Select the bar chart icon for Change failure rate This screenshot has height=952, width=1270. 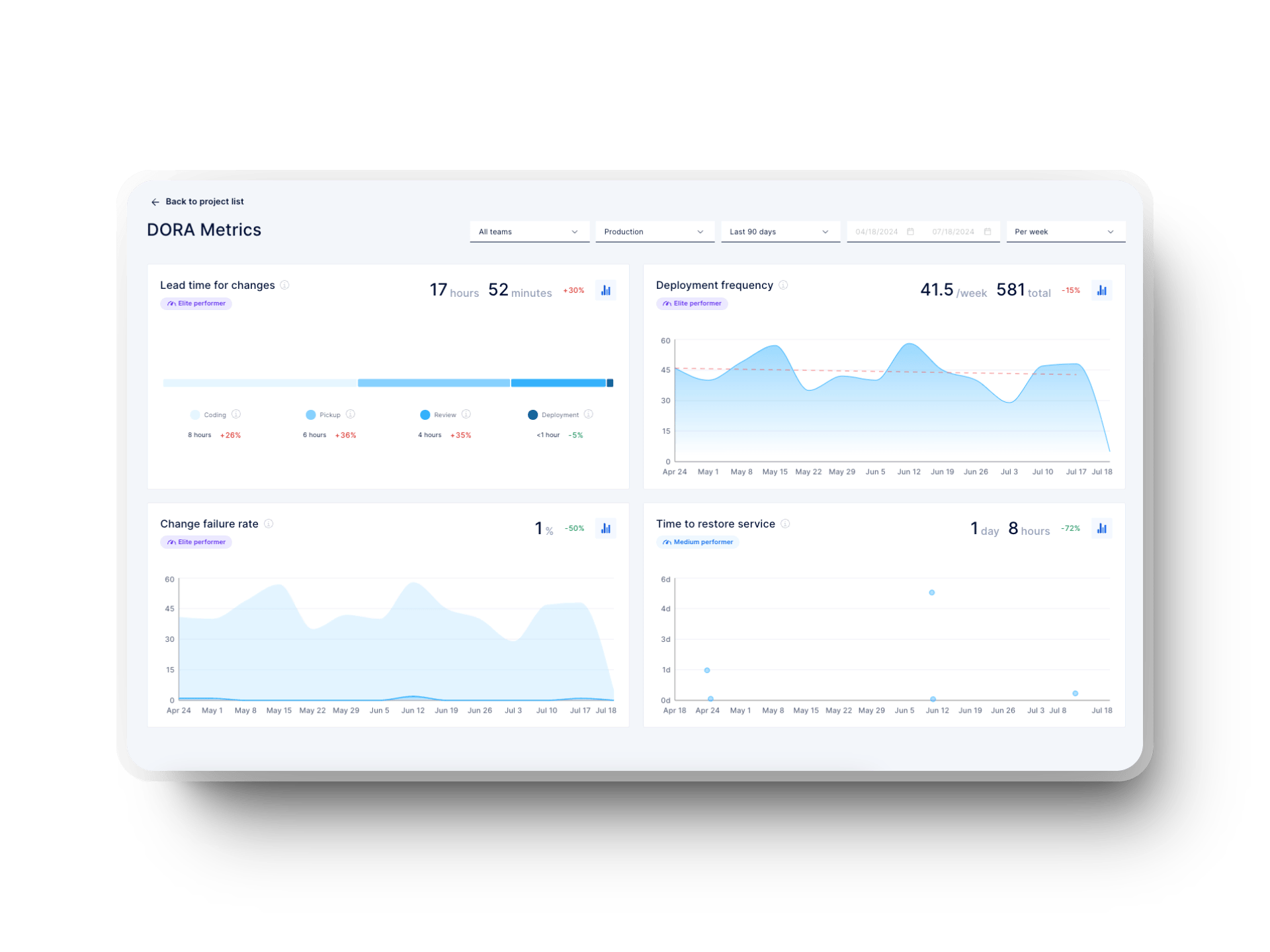tap(606, 528)
